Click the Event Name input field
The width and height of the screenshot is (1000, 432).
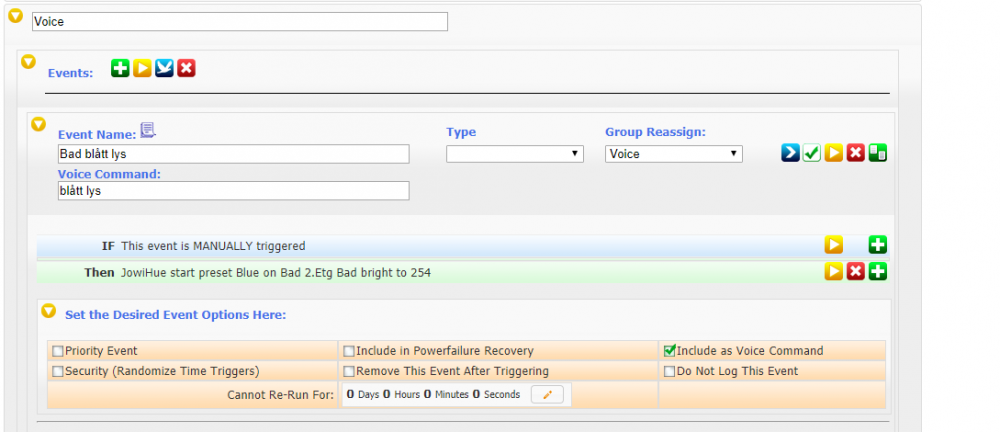[x=233, y=154]
